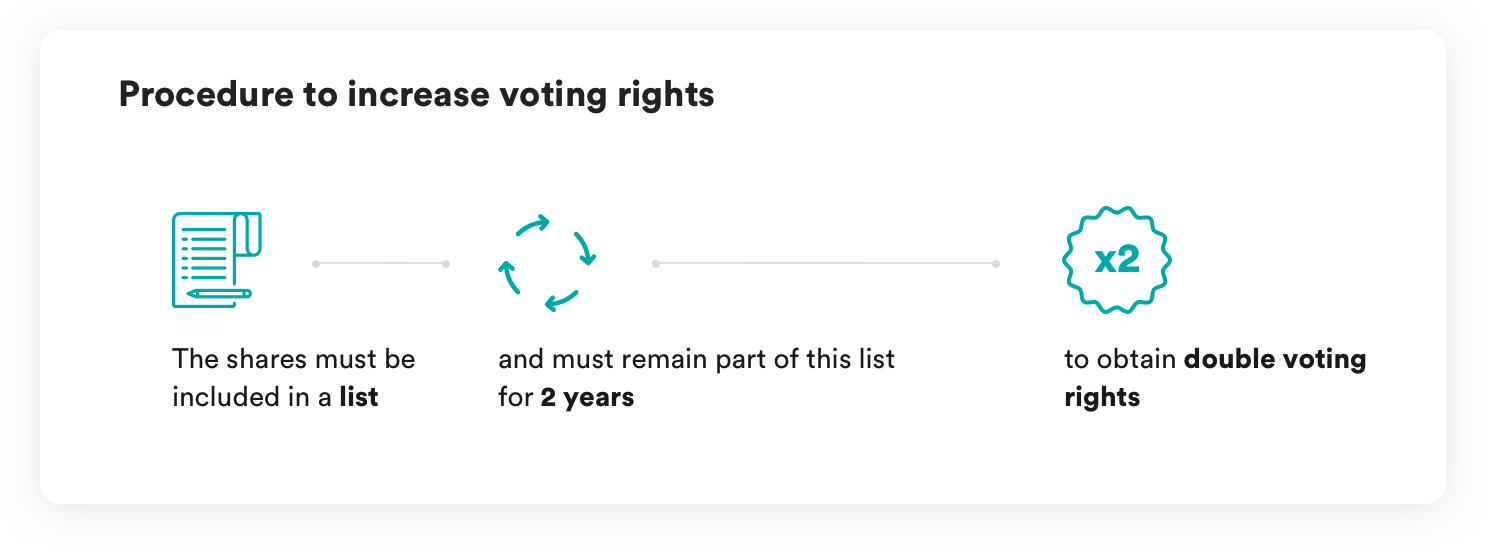Click the bold text '2 years'

click(x=587, y=397)
